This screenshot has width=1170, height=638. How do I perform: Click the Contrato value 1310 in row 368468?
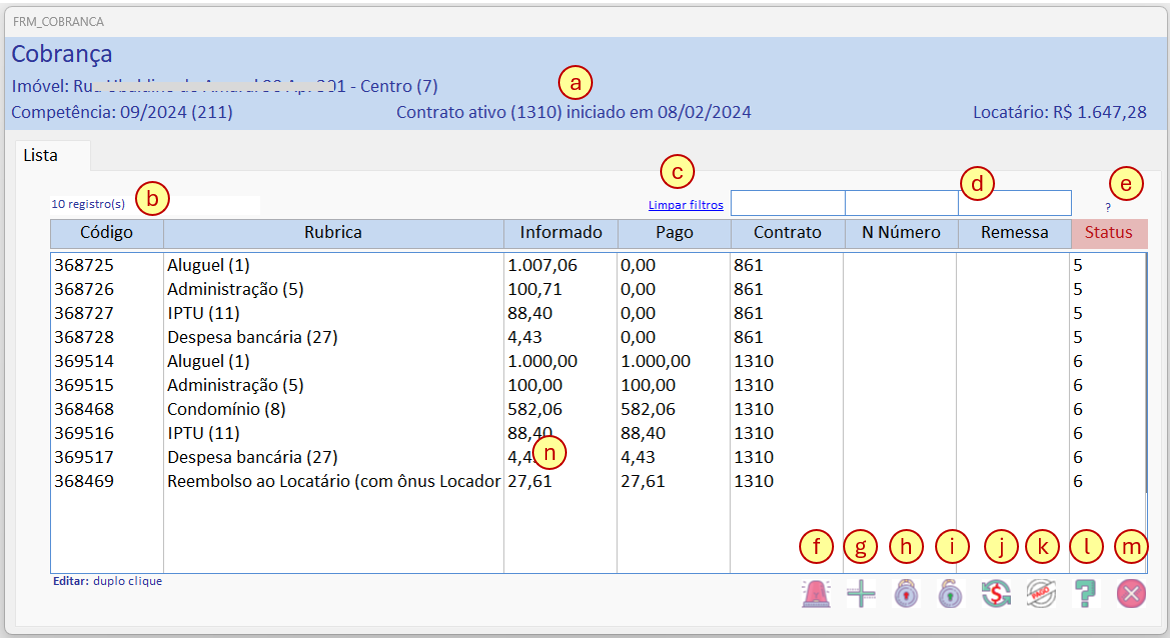754,409
